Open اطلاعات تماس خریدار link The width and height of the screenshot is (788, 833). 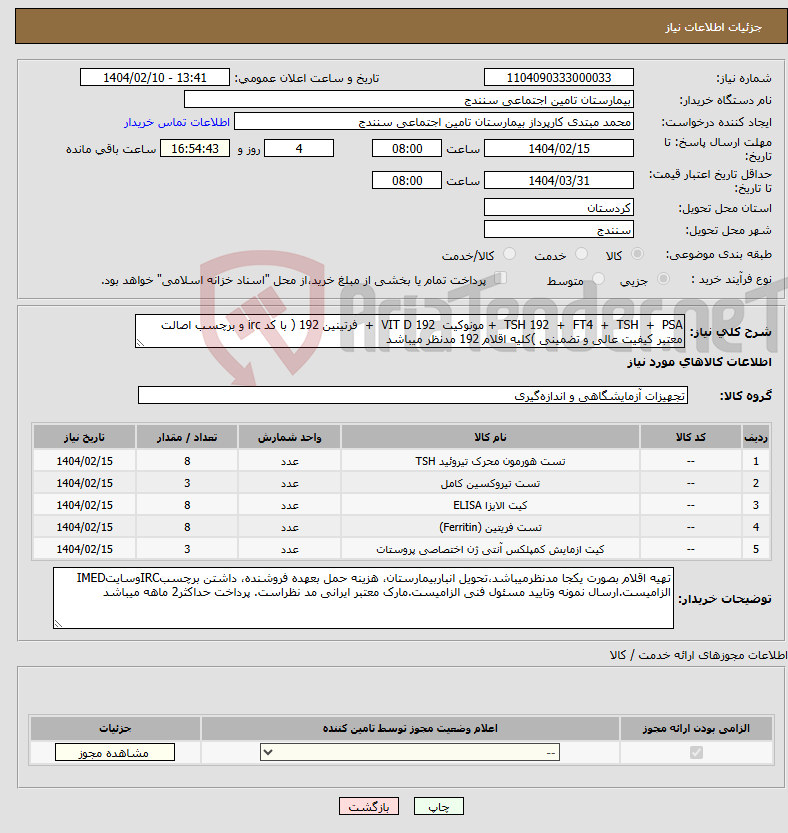pos(177,122)
